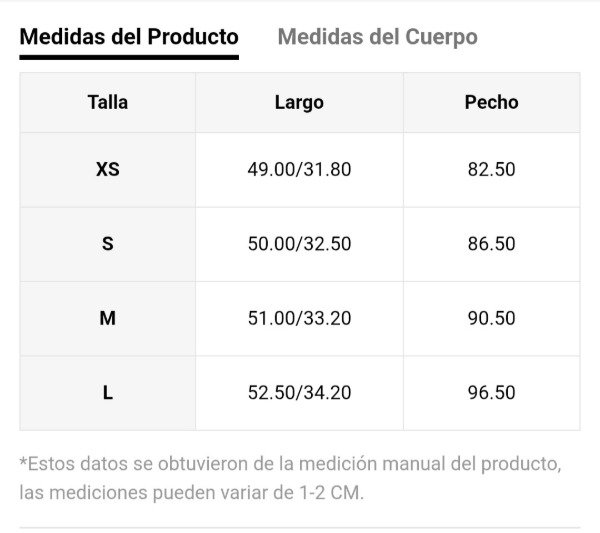This screenshot has height=533, width=600.
Task: Click the 51.00/33.20 length cell
Action: [x=299, y=318]
